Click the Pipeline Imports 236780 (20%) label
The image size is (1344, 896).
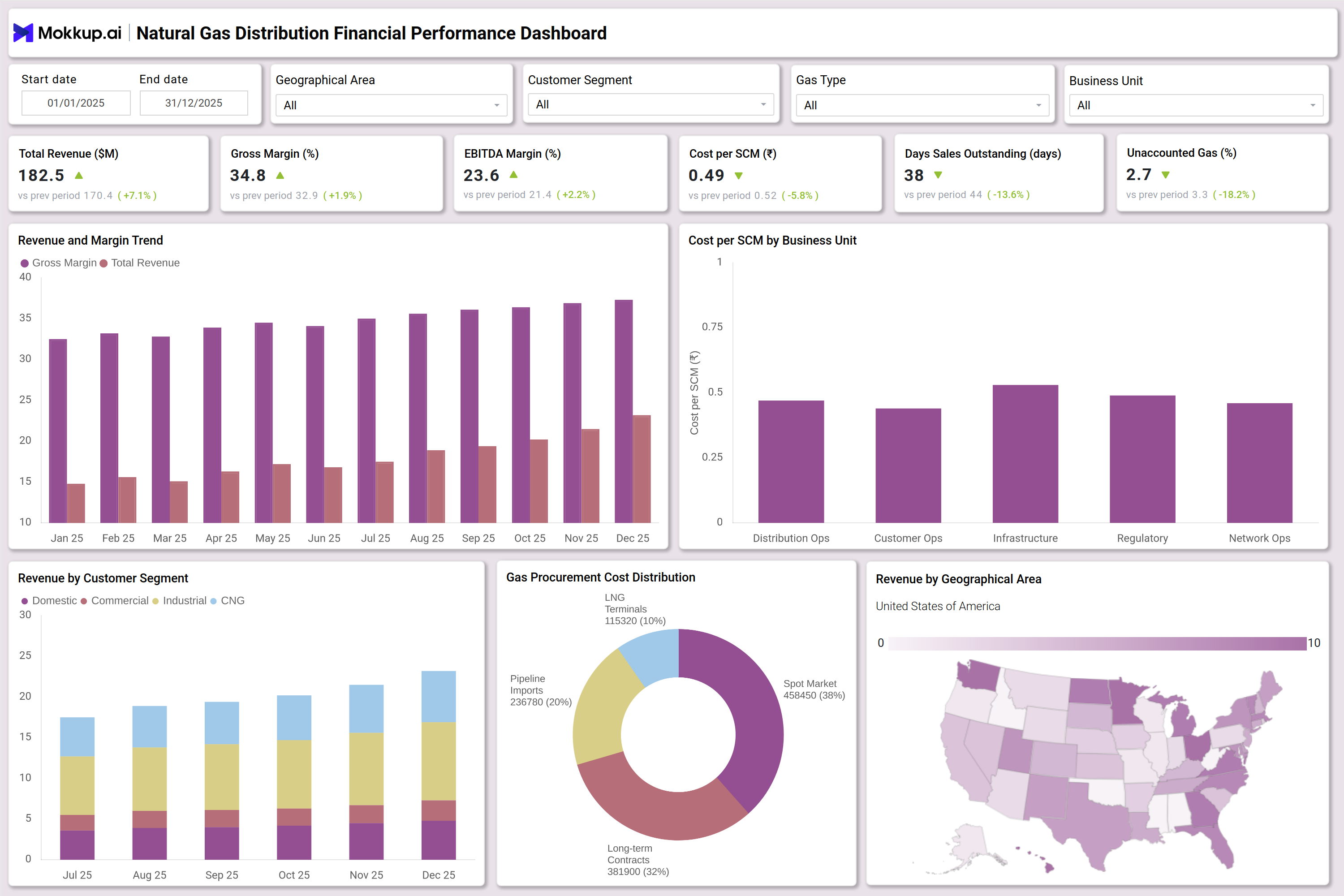(541, 690)
